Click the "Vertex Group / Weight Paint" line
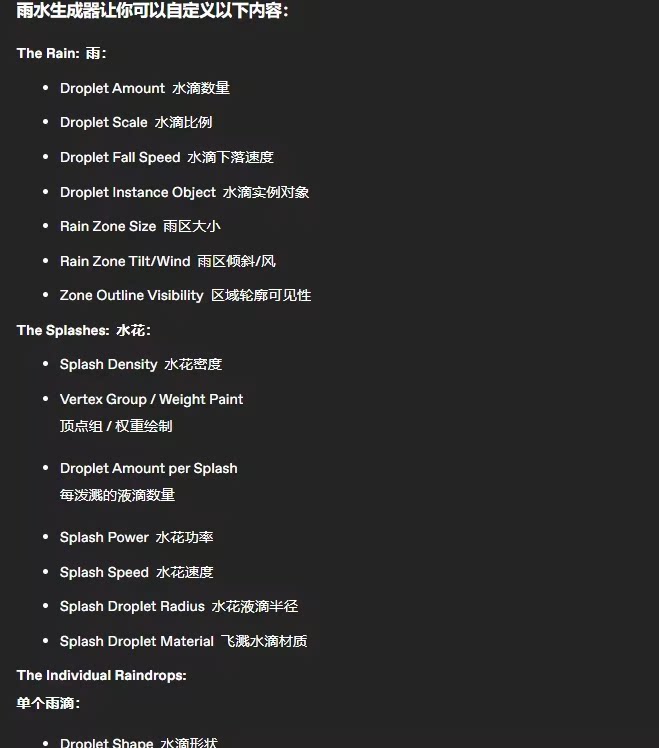This screenshot has width=659, height=748. (151, 399)
